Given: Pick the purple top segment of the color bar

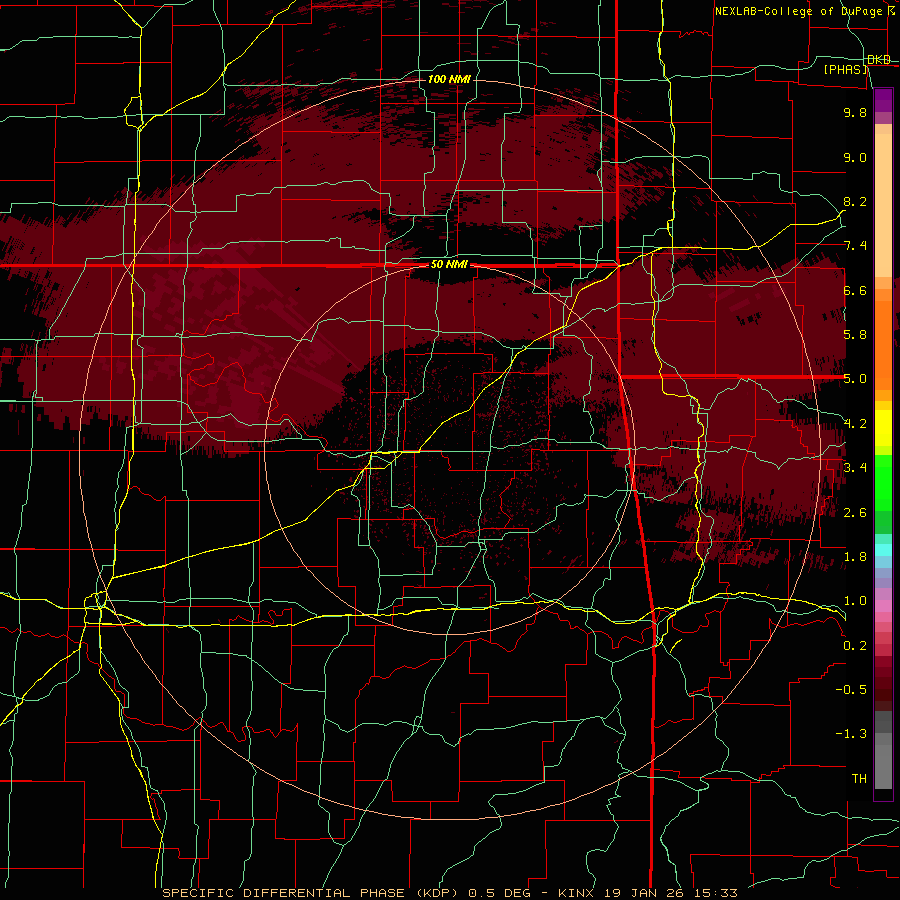Looking at the screenshot, I should (x=883, y=100).
